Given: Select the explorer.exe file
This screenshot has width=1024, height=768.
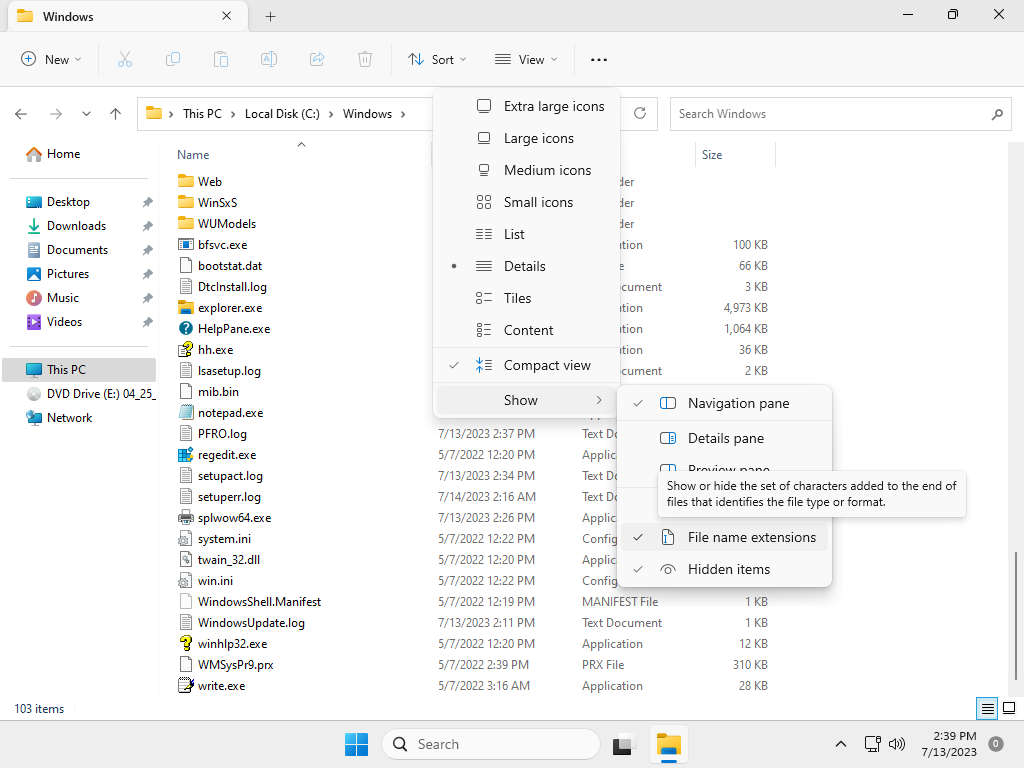Looking at the screenshot, I should coord(230,308).
